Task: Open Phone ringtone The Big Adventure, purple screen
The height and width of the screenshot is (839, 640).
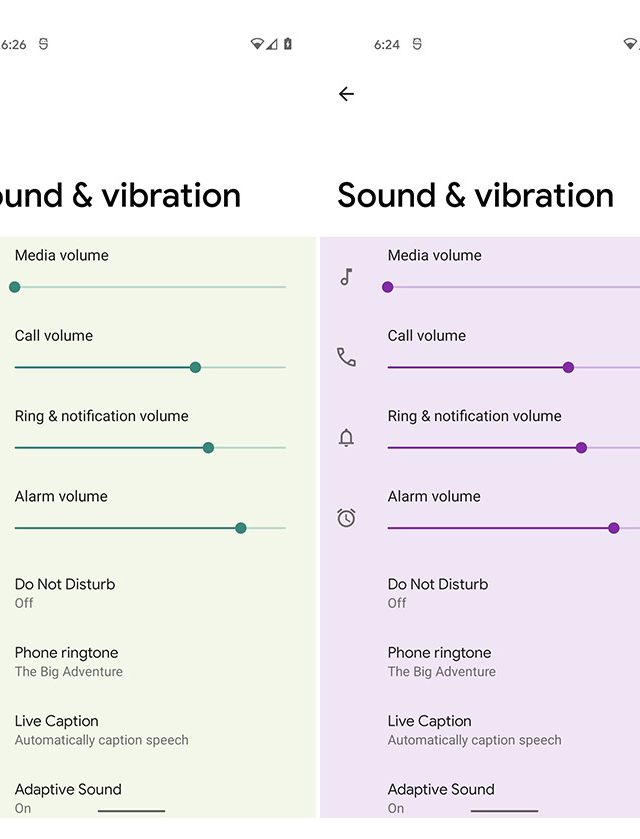Action: (x=441, y=661)
